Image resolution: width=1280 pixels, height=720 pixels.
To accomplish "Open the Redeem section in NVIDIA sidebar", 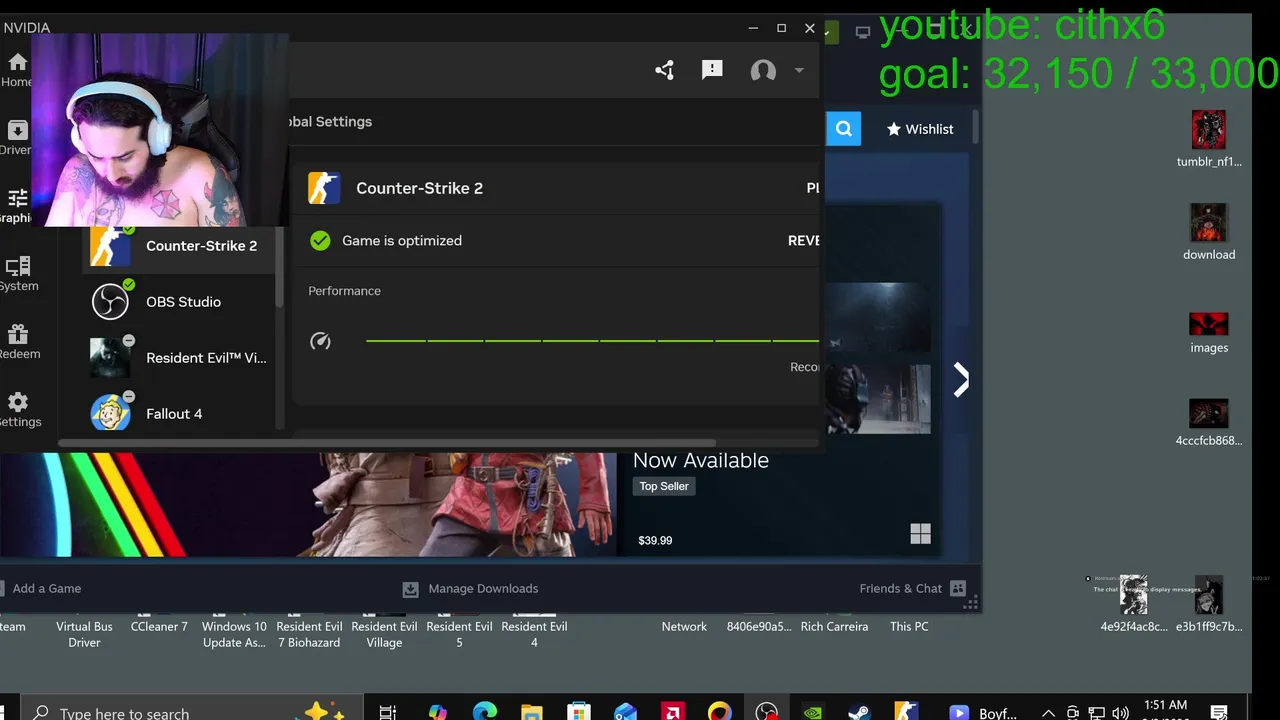I will coord(18,342).
